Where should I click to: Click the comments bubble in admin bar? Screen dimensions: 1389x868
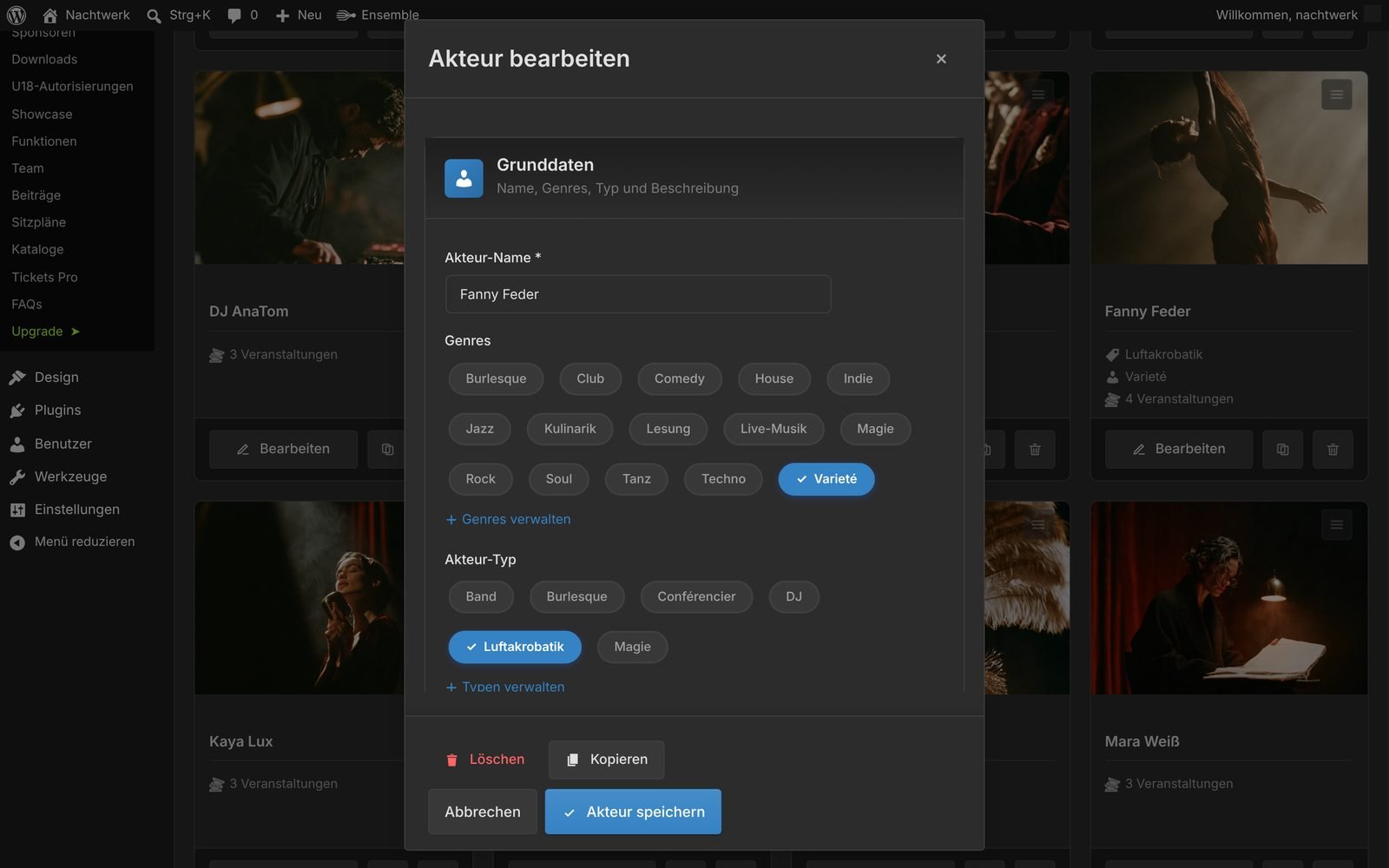click(x=242, y=15)
